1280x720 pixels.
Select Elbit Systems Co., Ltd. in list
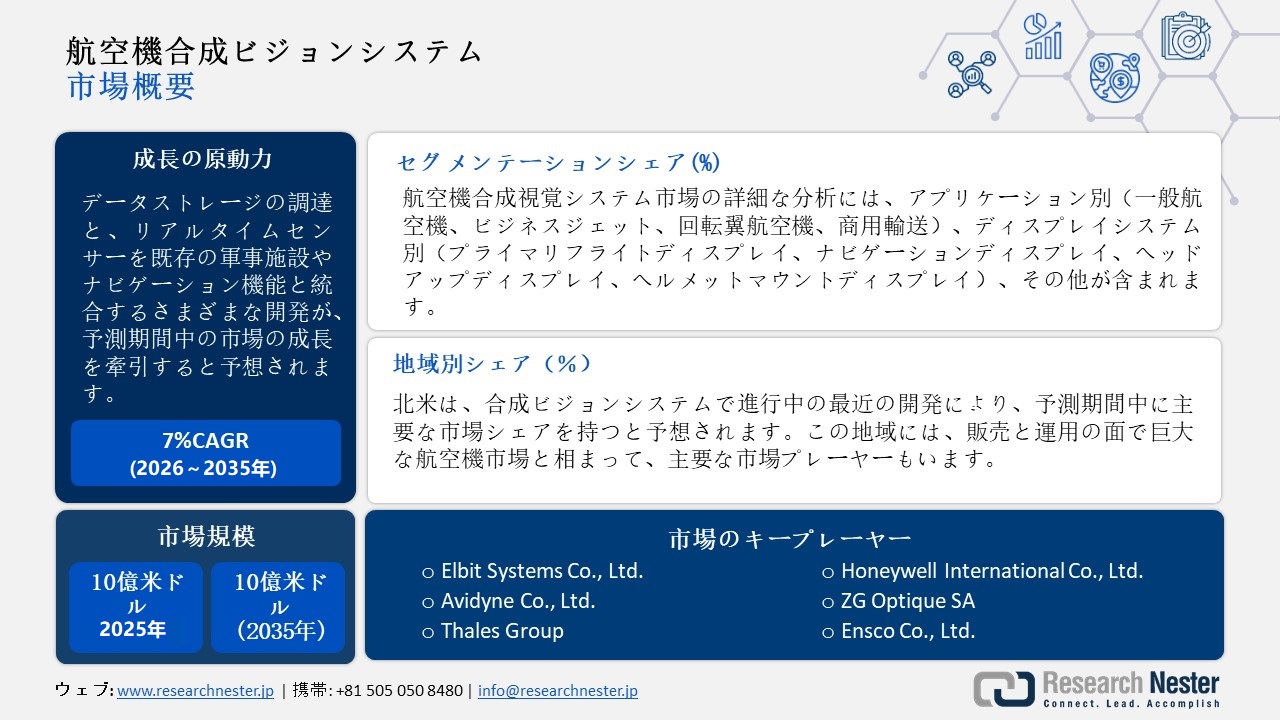(x=541, y=571)
